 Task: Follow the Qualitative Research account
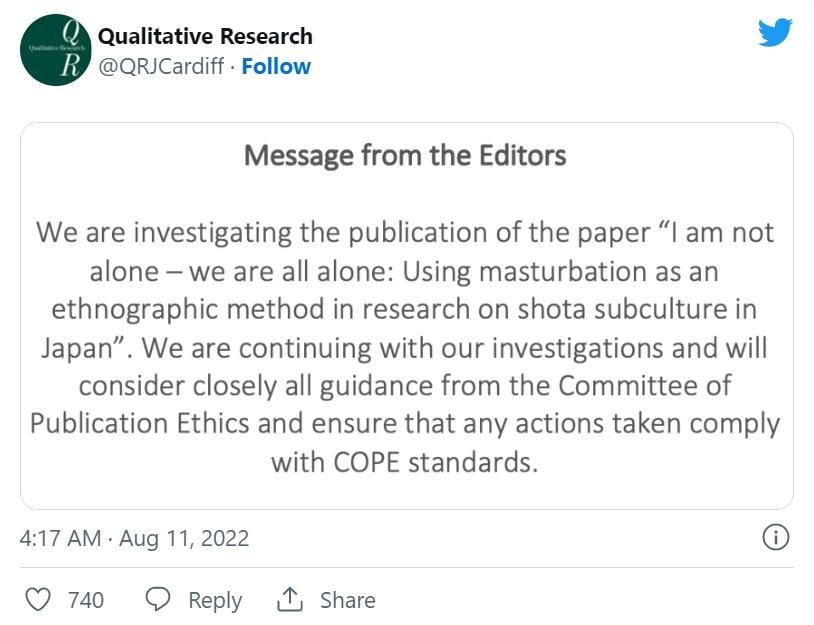[276, 66]
